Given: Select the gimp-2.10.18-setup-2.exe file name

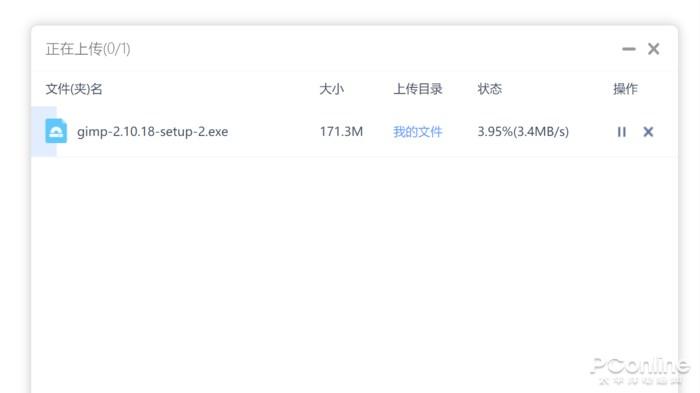Looking at the screenshot, I should point(152,132).
